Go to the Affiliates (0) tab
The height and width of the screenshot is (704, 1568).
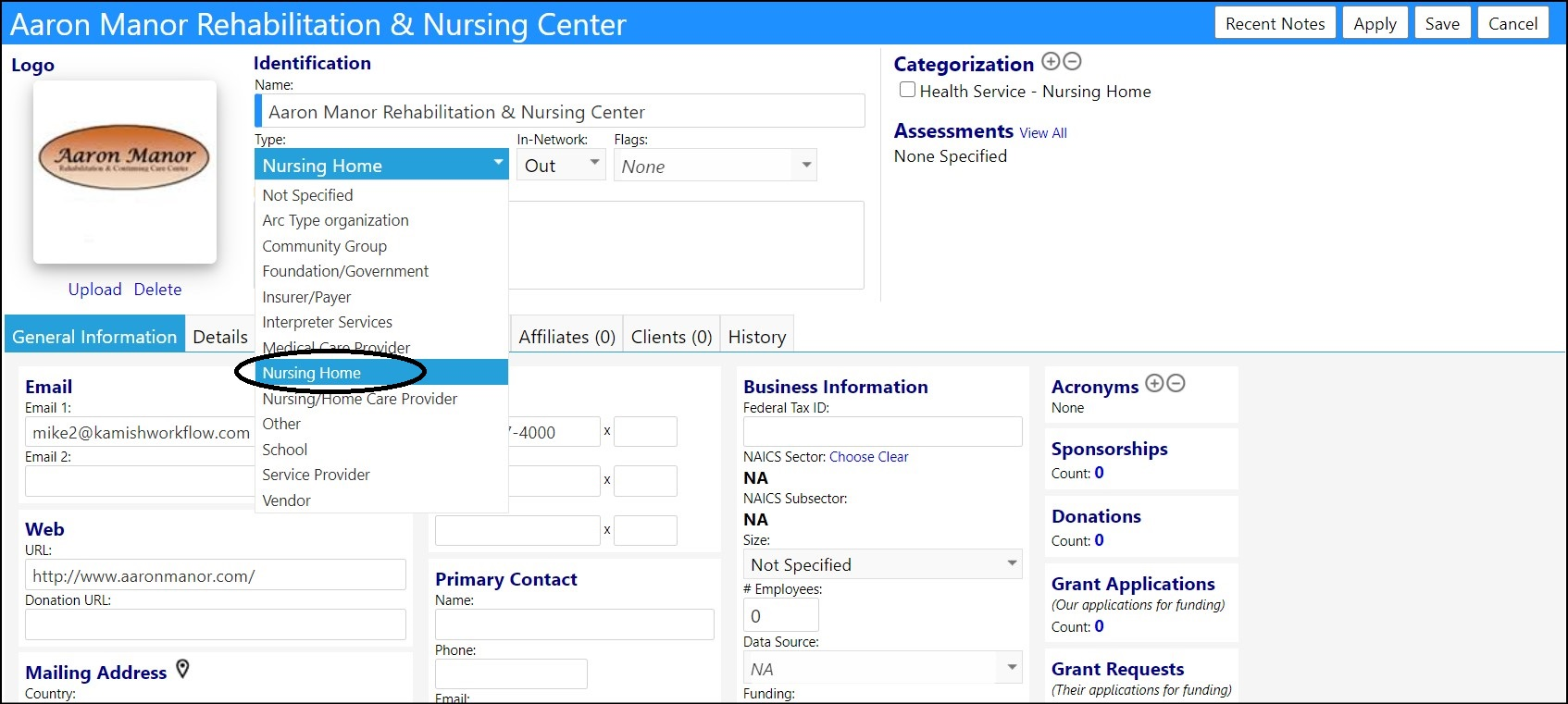tap(566, 336)
